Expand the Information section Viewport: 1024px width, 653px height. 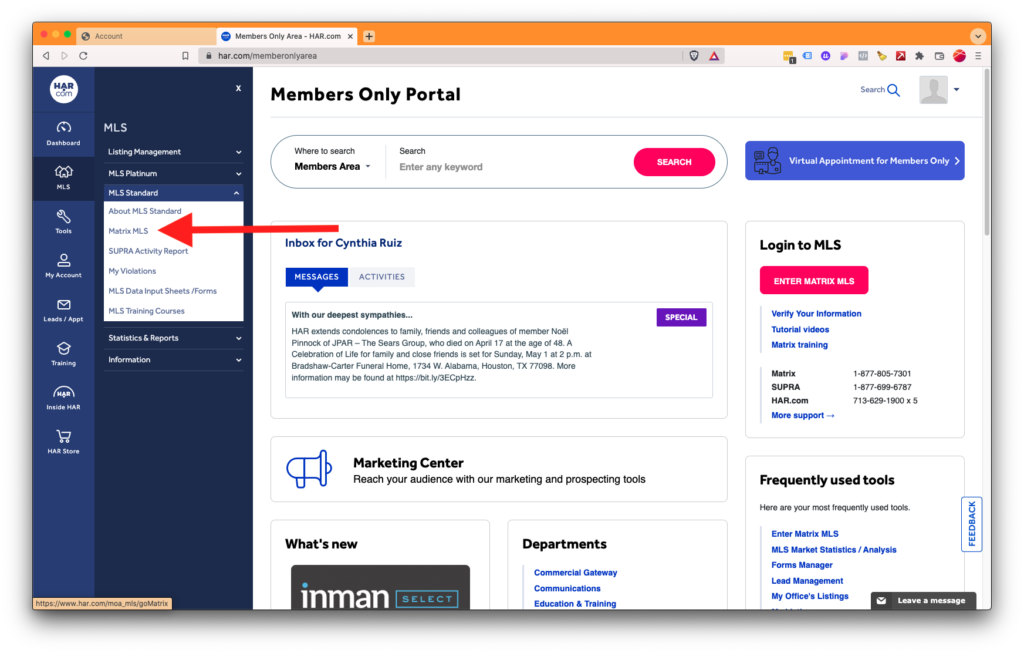pos(173,359)
